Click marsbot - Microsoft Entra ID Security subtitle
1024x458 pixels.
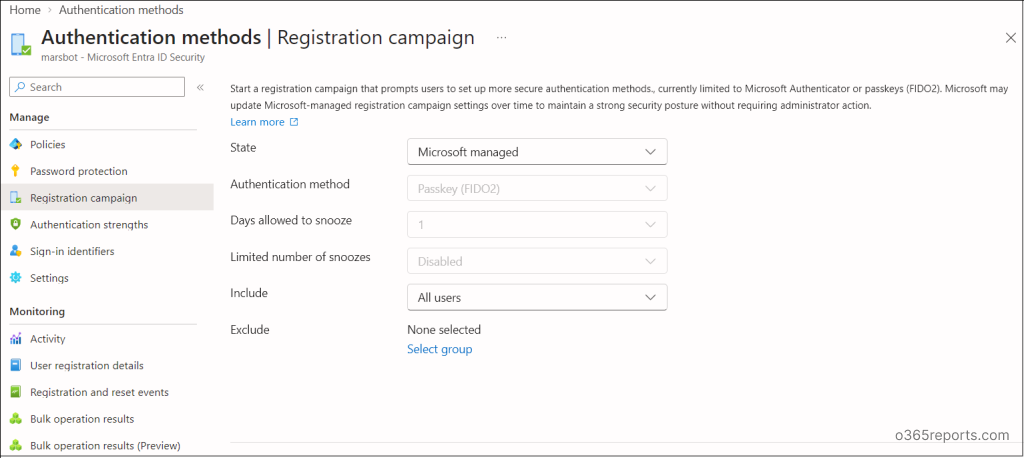click(123, 57)
